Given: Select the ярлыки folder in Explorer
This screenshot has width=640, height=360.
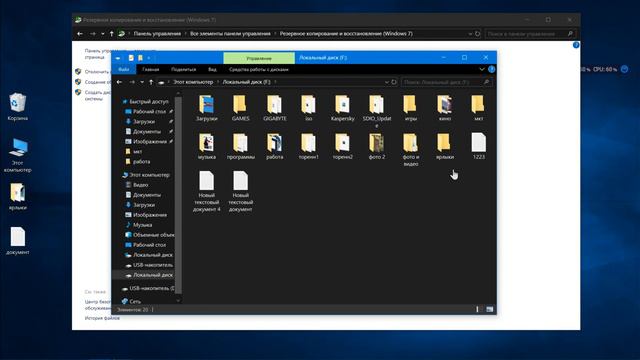Looking at the screenshot, I should pos(445,146).
